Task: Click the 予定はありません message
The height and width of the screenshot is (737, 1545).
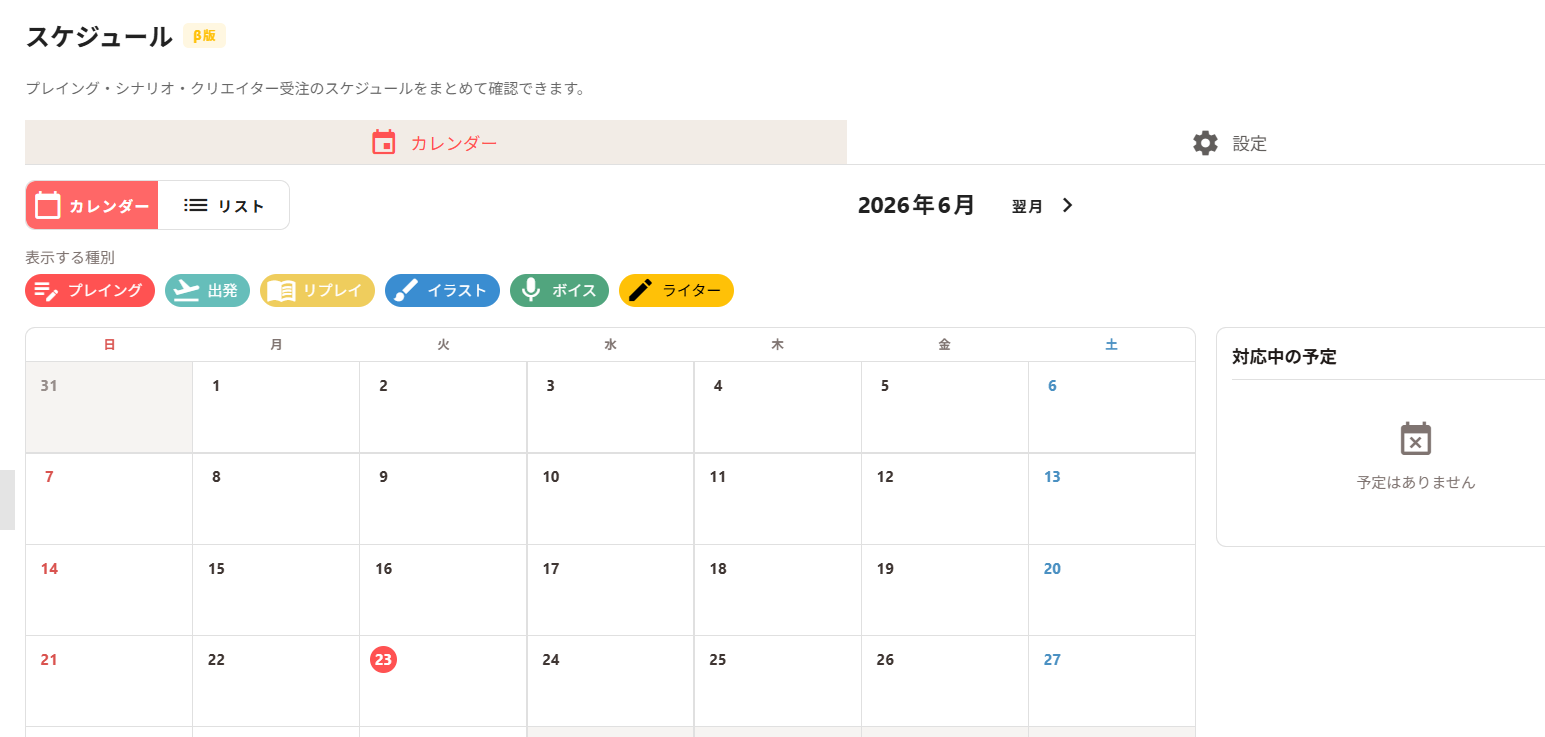Action: pos(1416,483)
